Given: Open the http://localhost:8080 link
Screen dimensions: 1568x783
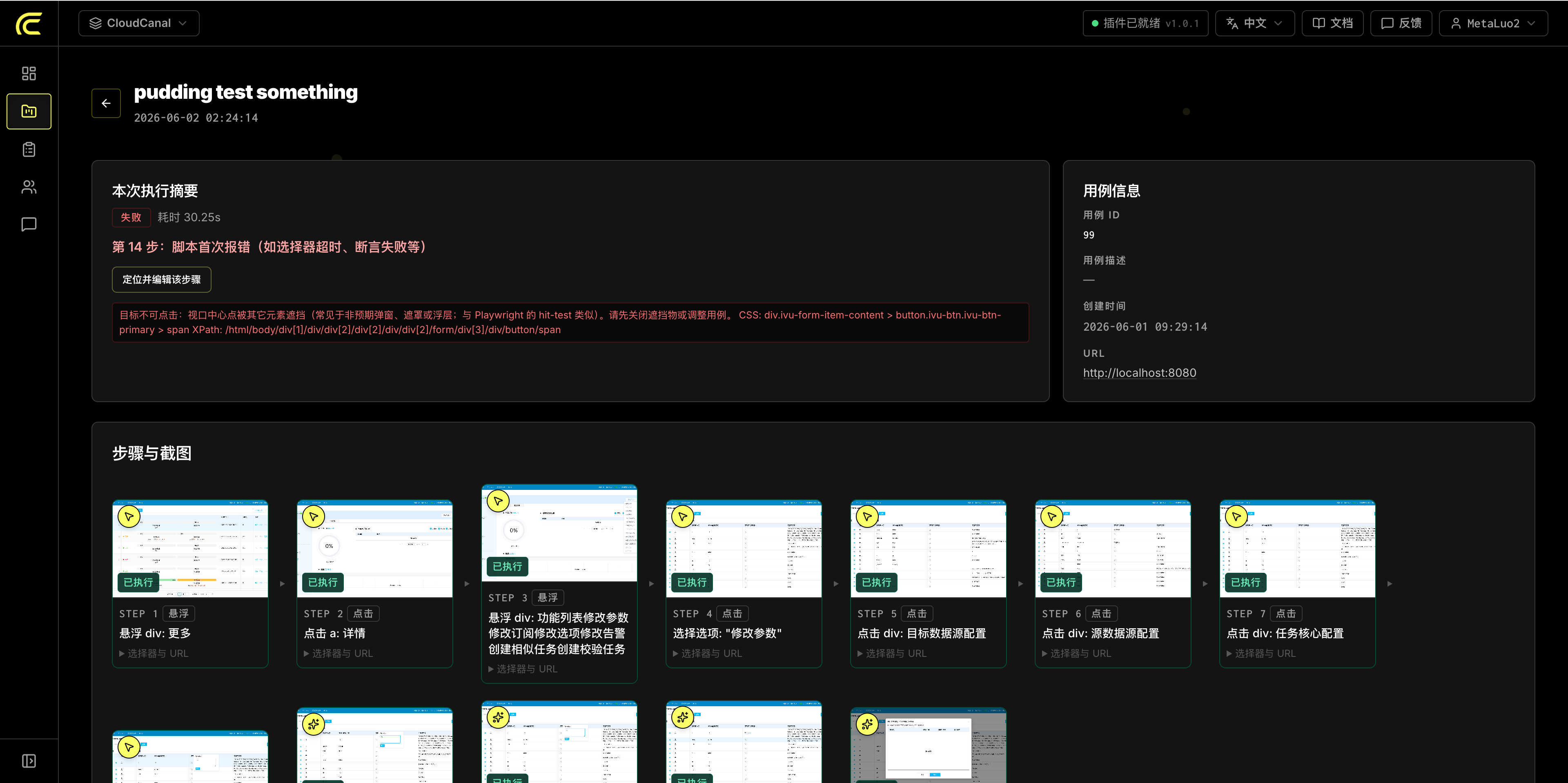Looking at the screenshot, I should pyautogui.click(x=1140, y=373).
